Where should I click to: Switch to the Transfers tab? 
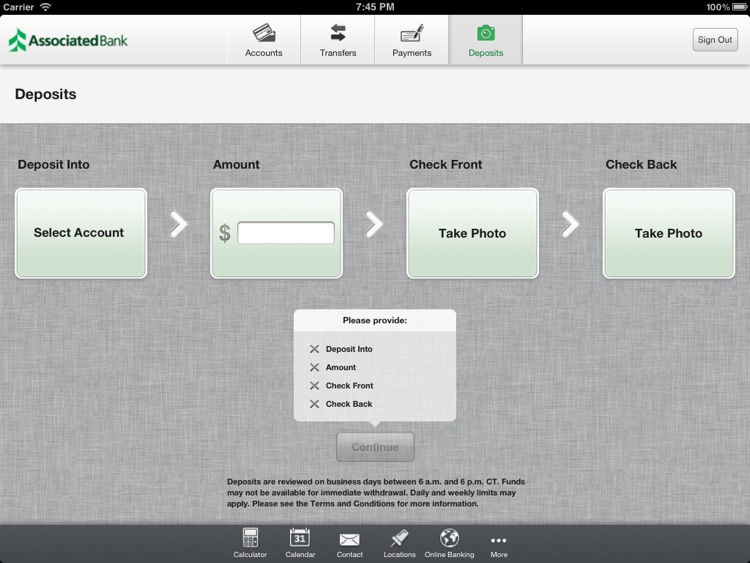pyautogui.click(x=338, y=40)
